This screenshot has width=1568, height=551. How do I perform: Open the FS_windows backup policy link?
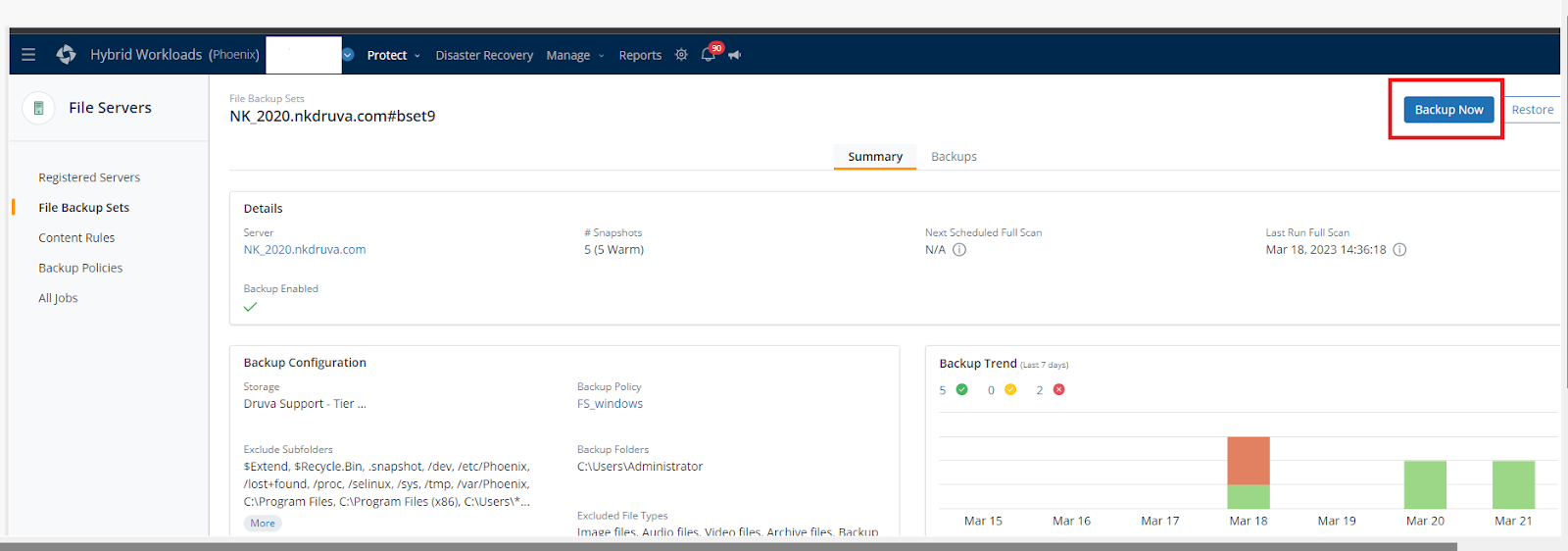point(610,404)
